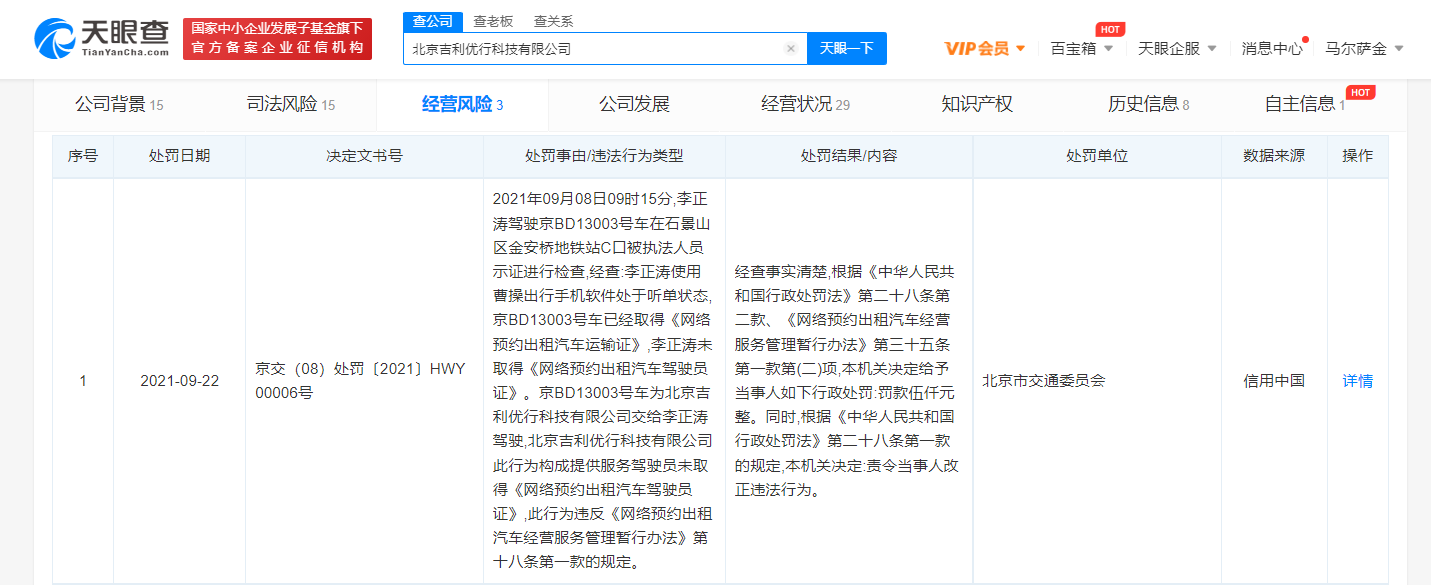Open 消息中心 notifications

[x=1272, y=48]
